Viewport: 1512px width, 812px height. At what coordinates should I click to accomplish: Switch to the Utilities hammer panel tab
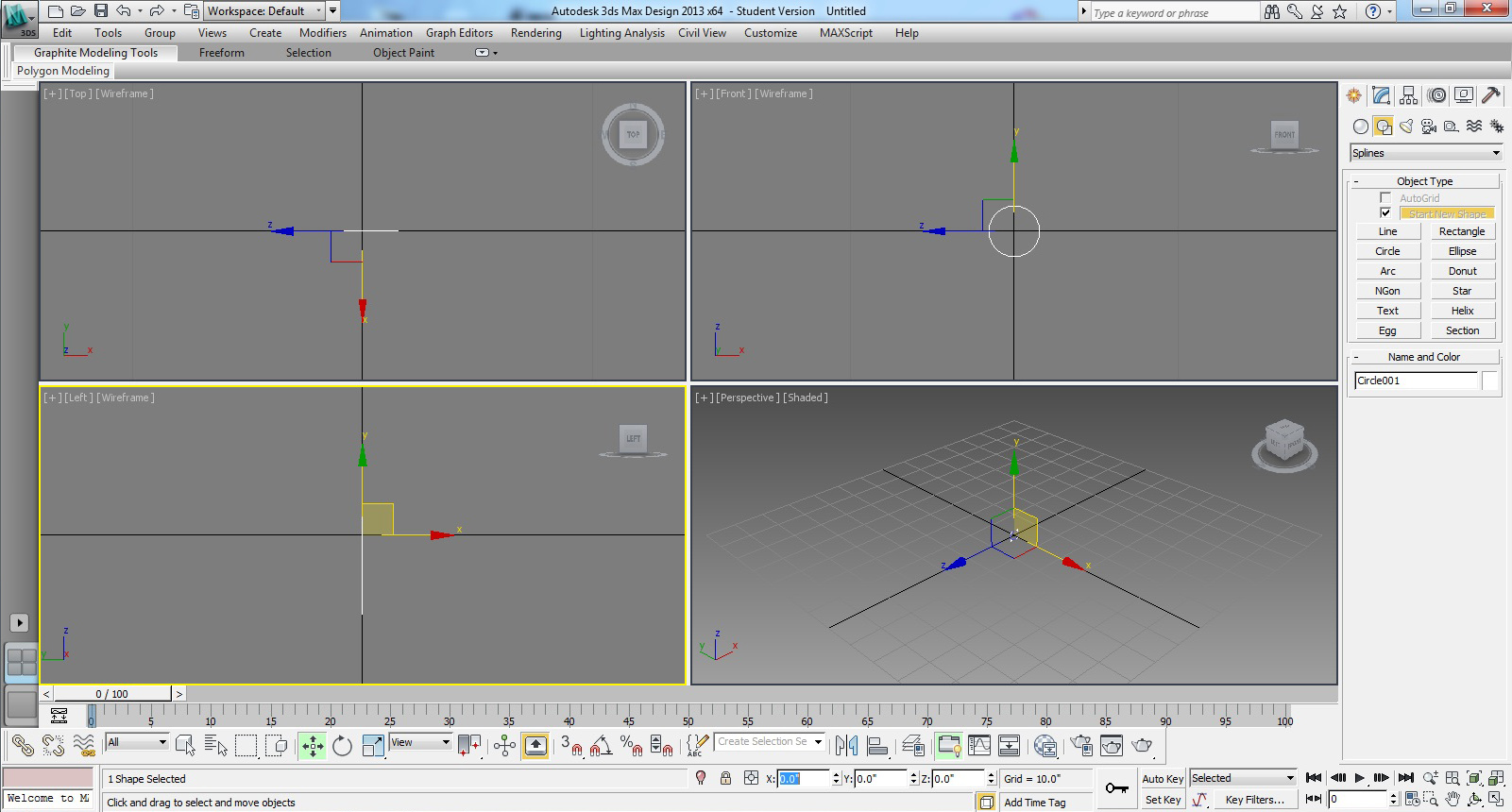[x=1491, y=95]
